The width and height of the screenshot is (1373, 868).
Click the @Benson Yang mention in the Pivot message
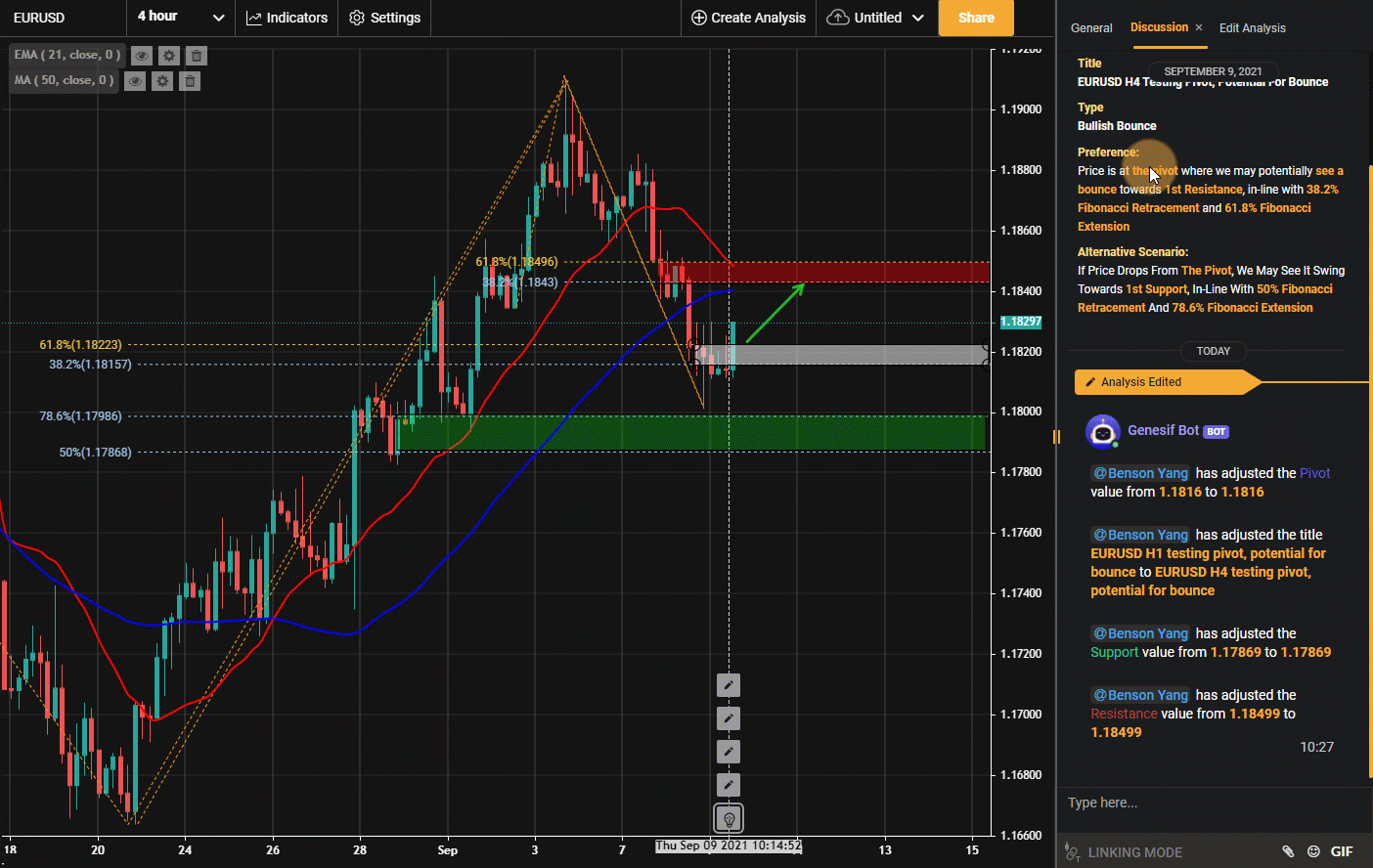1140,473
